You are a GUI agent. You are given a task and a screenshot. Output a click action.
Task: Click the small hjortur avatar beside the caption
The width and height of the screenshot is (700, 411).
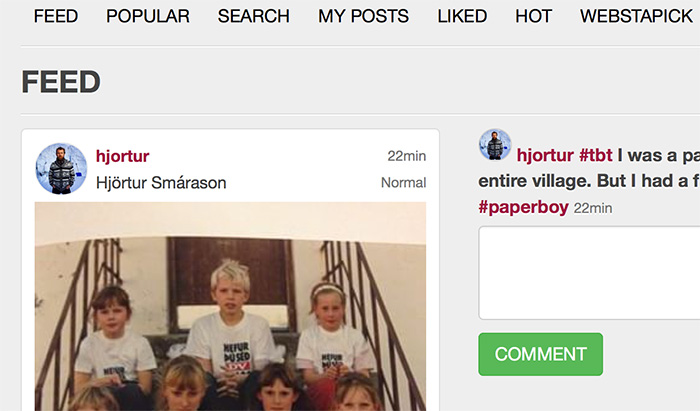tap(495, 145)
